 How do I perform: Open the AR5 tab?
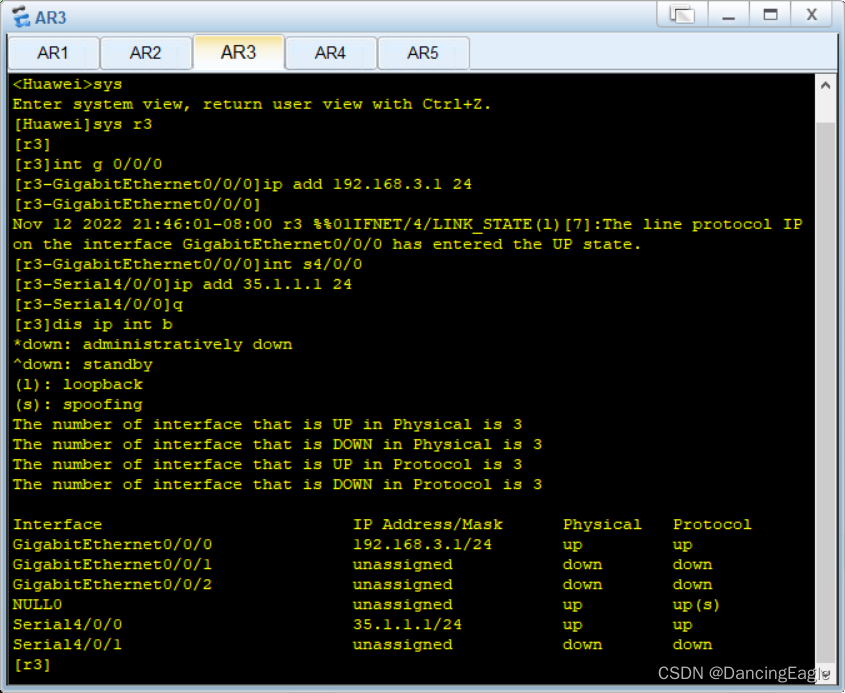423,53
